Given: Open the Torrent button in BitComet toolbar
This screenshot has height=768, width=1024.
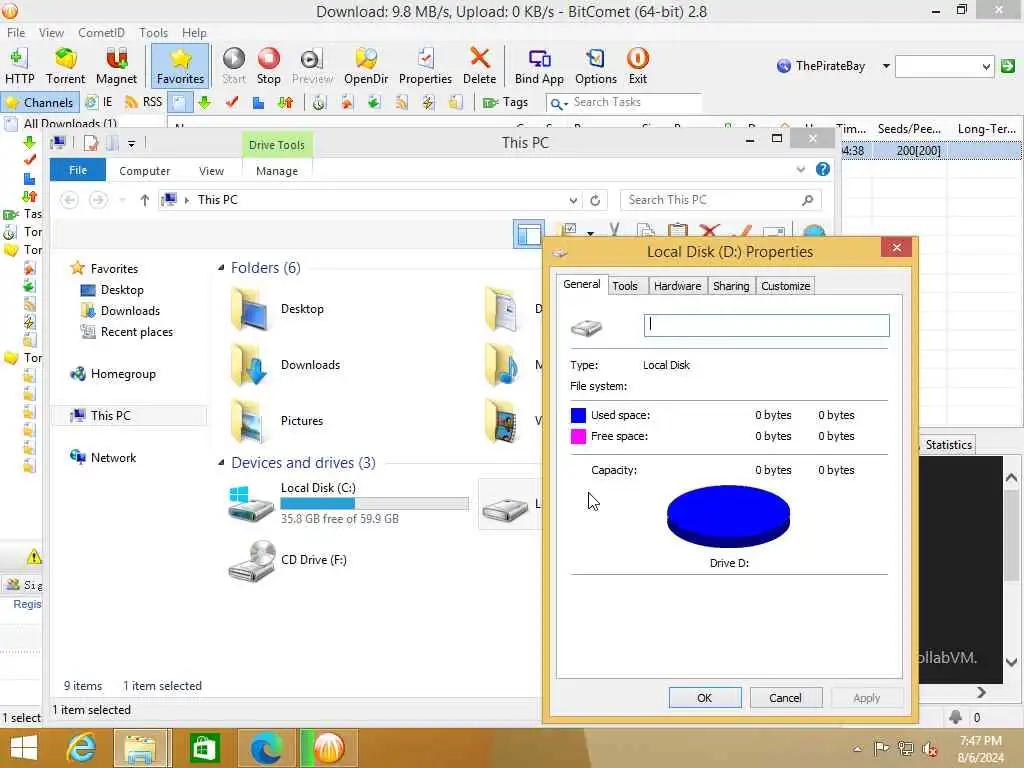Looking at the screenshot, I should click(x=65, y=66).
